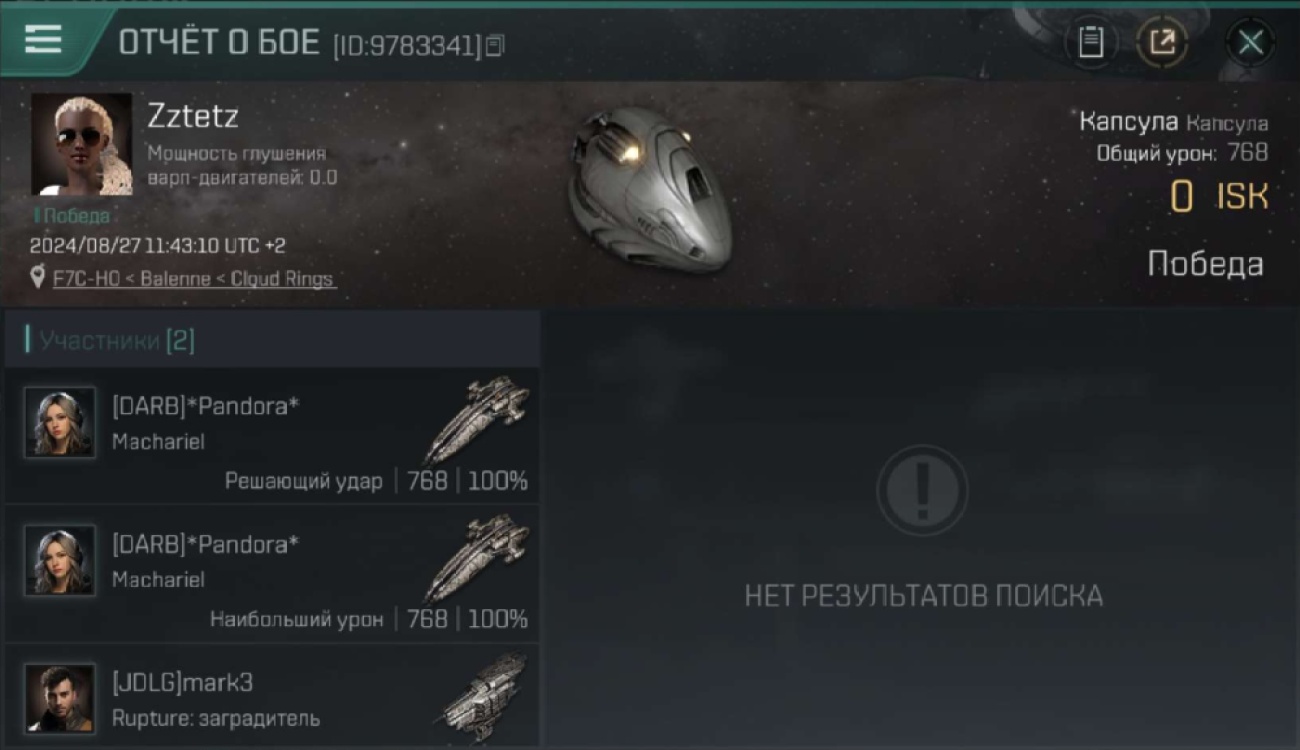Open the mark3 pilot portrait

60,698
